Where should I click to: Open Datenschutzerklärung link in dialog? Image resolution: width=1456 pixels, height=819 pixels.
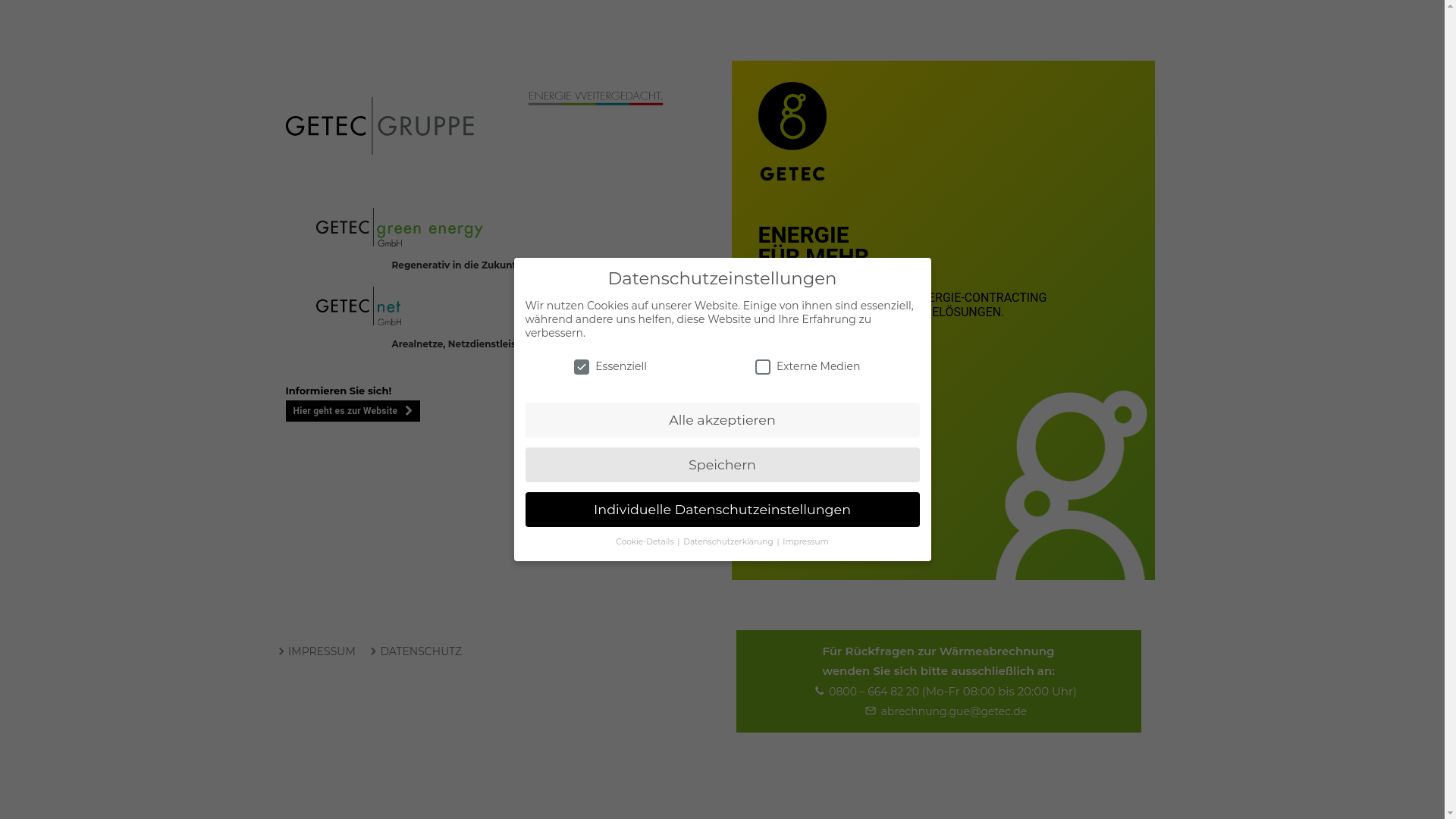pos(728,542)
